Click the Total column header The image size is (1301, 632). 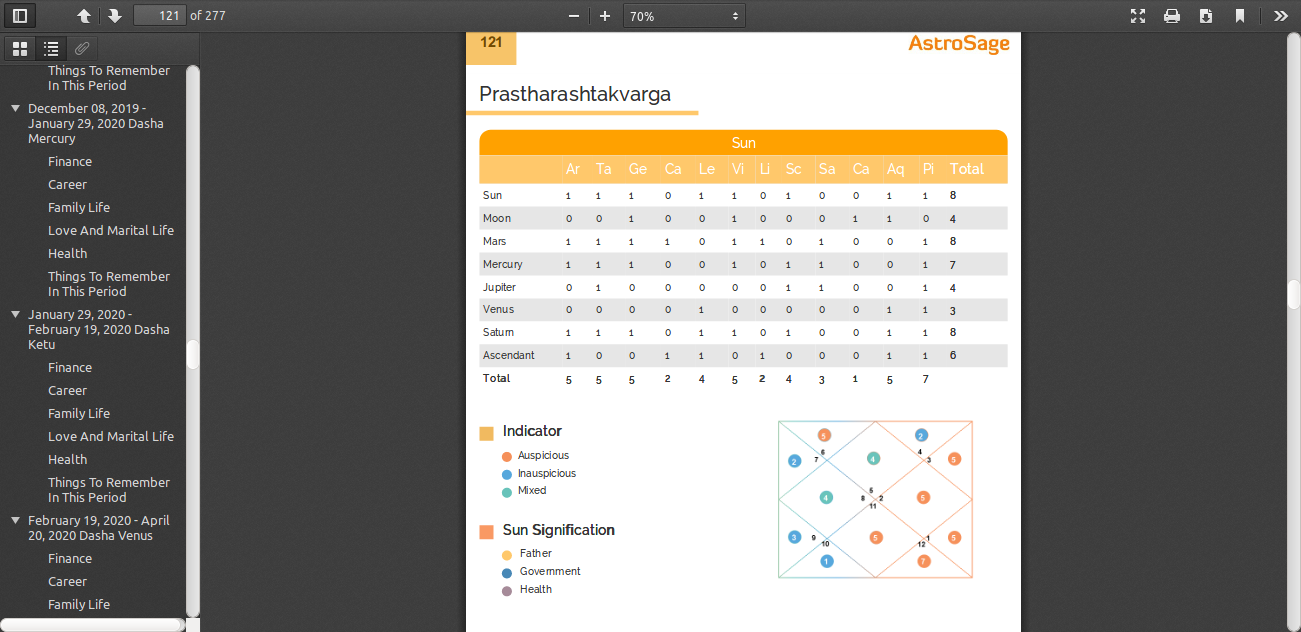pyautogui.click(x=967, y=169)
